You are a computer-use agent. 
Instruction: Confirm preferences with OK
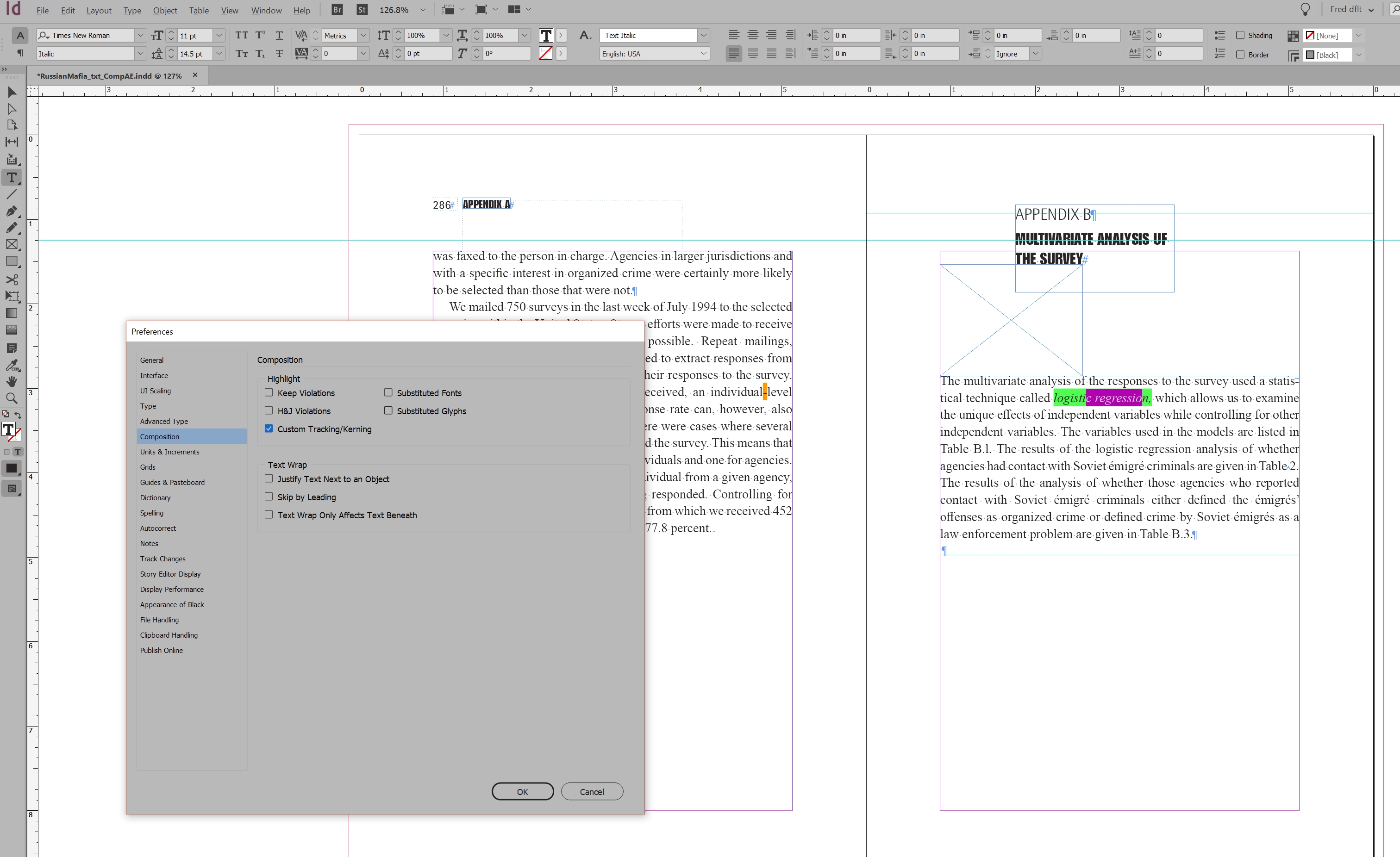point(522,791)
